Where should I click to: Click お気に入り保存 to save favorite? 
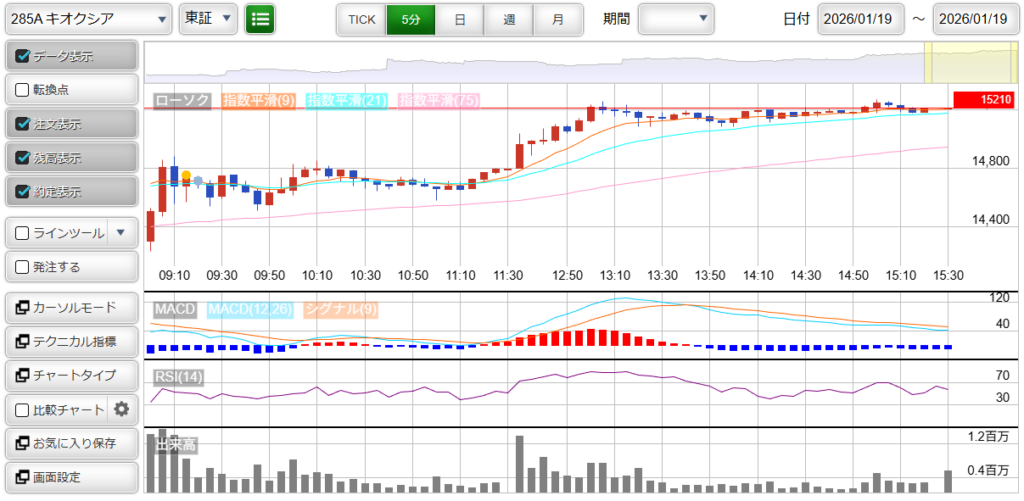click(70, 443)
